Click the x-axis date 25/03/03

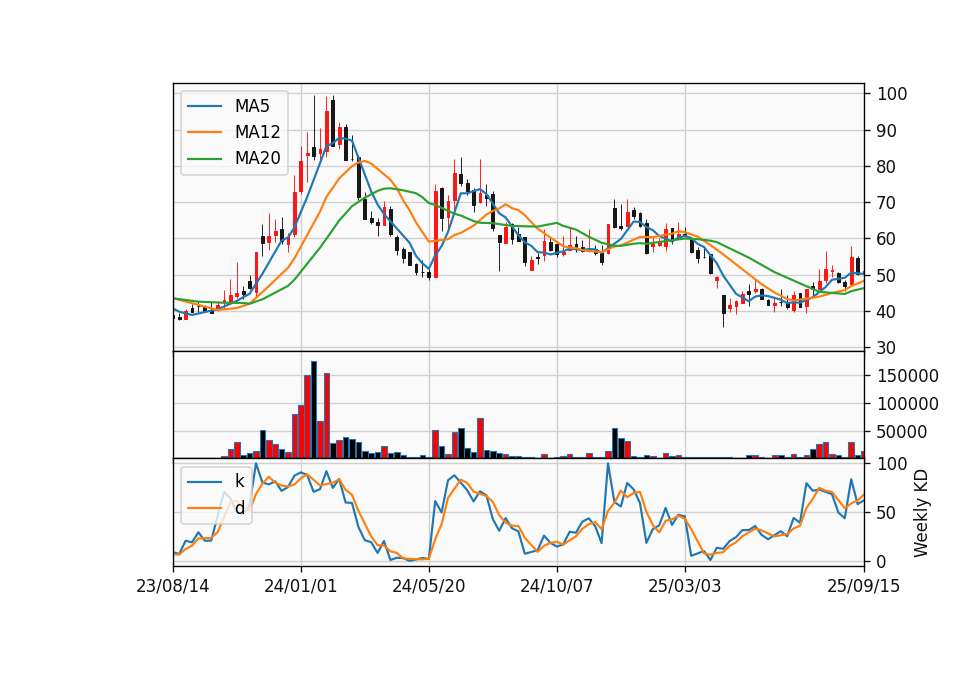[684, 586]
